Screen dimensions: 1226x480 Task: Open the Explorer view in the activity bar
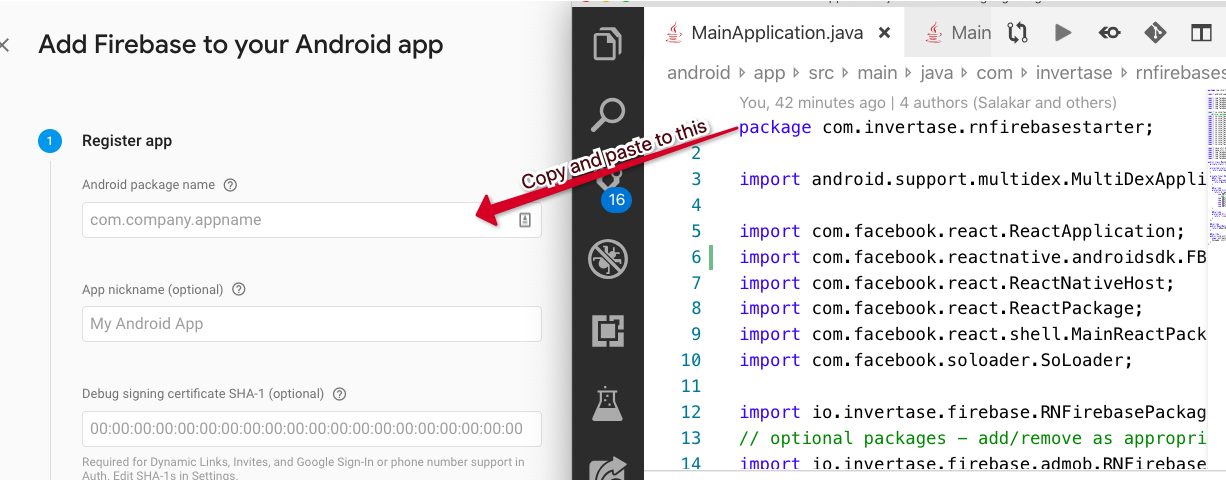pos(608,45)
